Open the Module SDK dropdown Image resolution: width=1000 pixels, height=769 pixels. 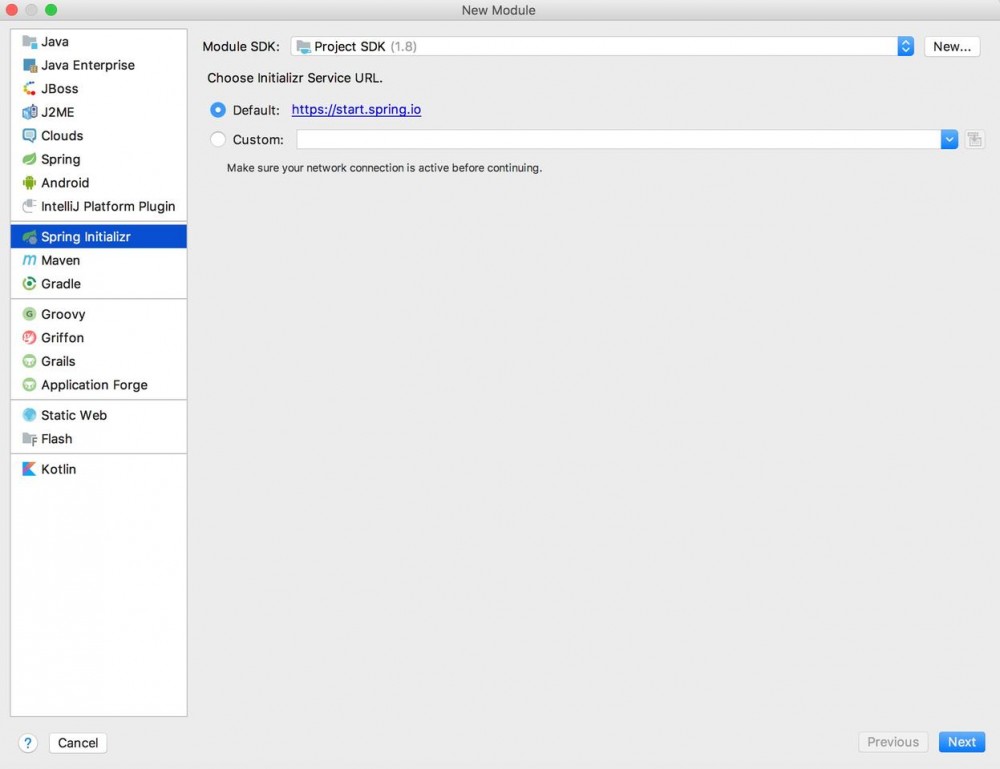tap(602, 47)
